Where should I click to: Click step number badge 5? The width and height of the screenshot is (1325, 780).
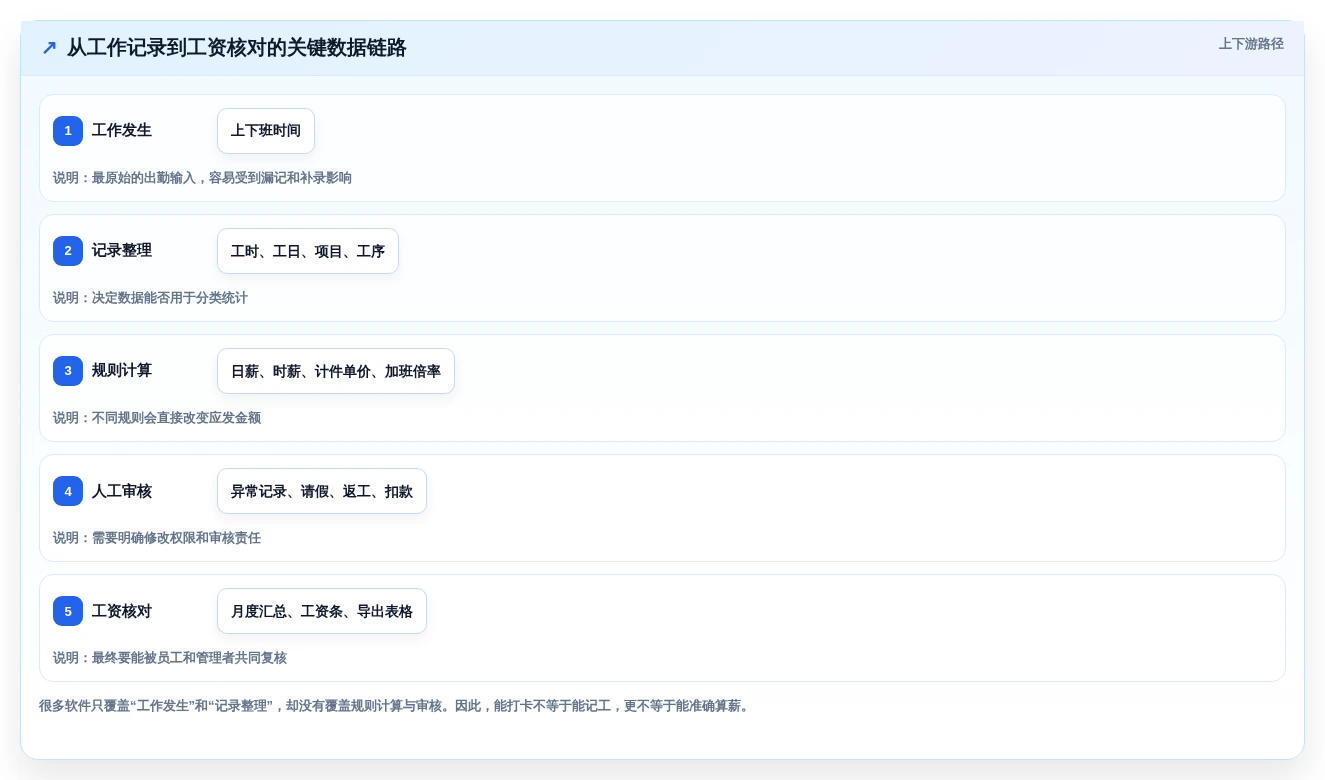click(x=68, y=611)
